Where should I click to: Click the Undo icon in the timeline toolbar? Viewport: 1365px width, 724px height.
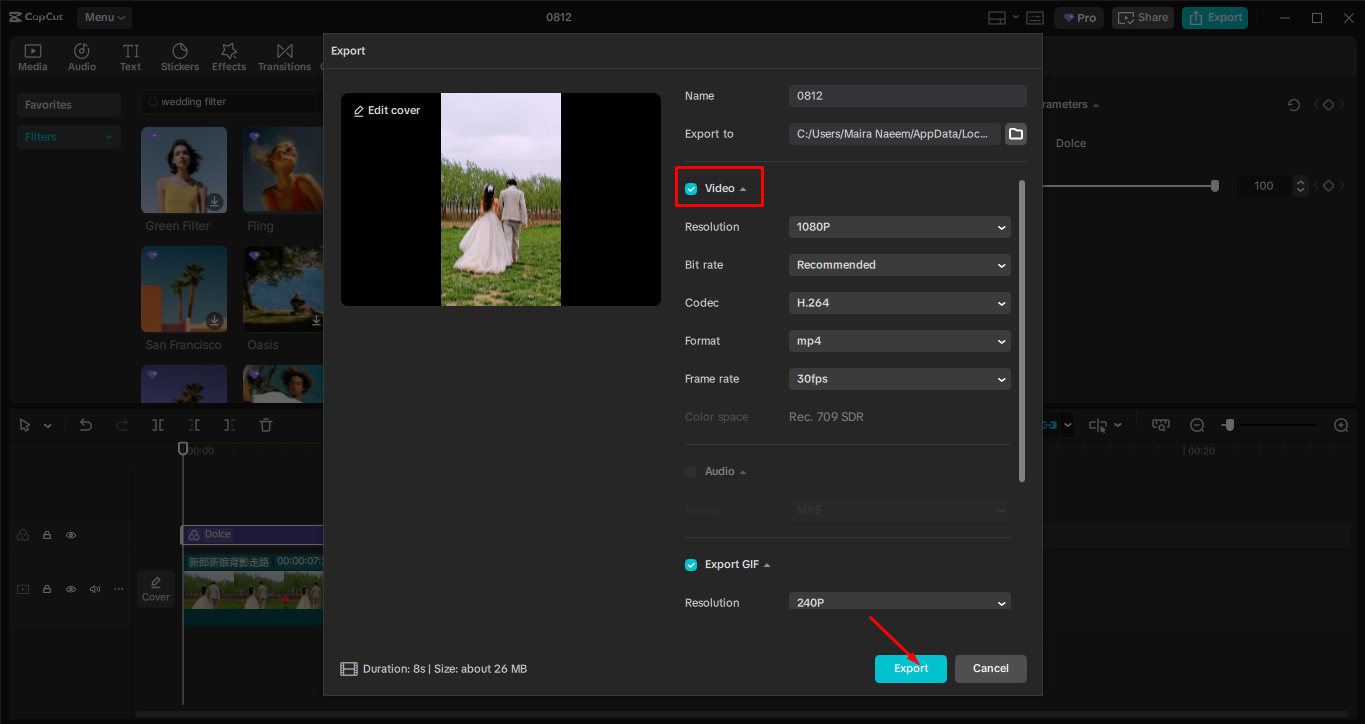[x=86, y=424]
